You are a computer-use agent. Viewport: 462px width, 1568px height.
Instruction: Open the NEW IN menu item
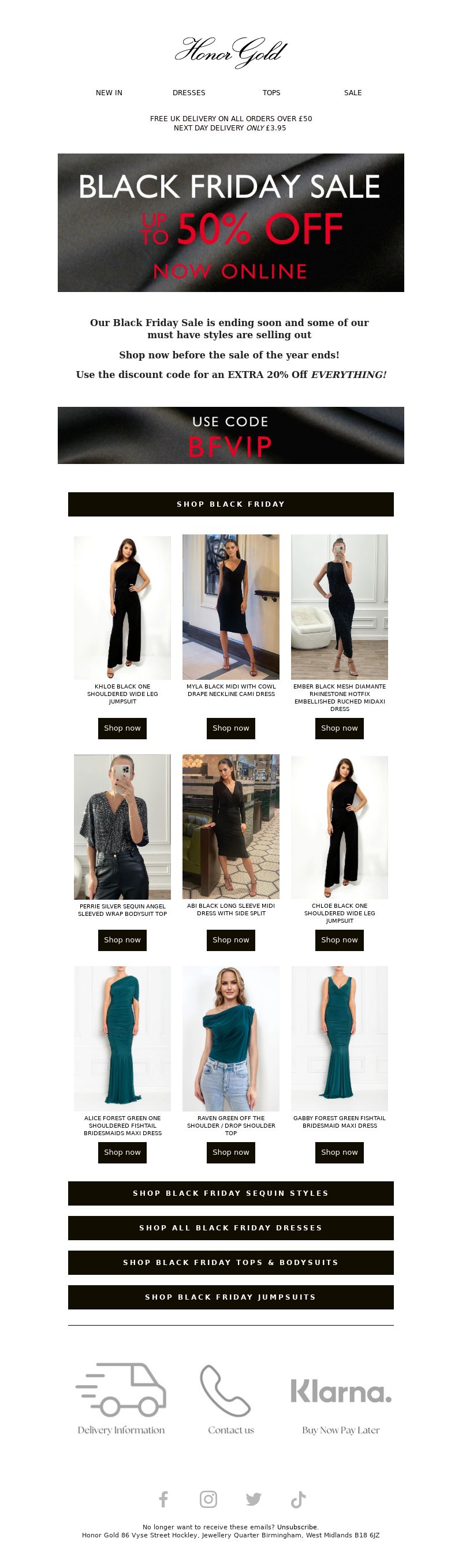pos(109,92)
